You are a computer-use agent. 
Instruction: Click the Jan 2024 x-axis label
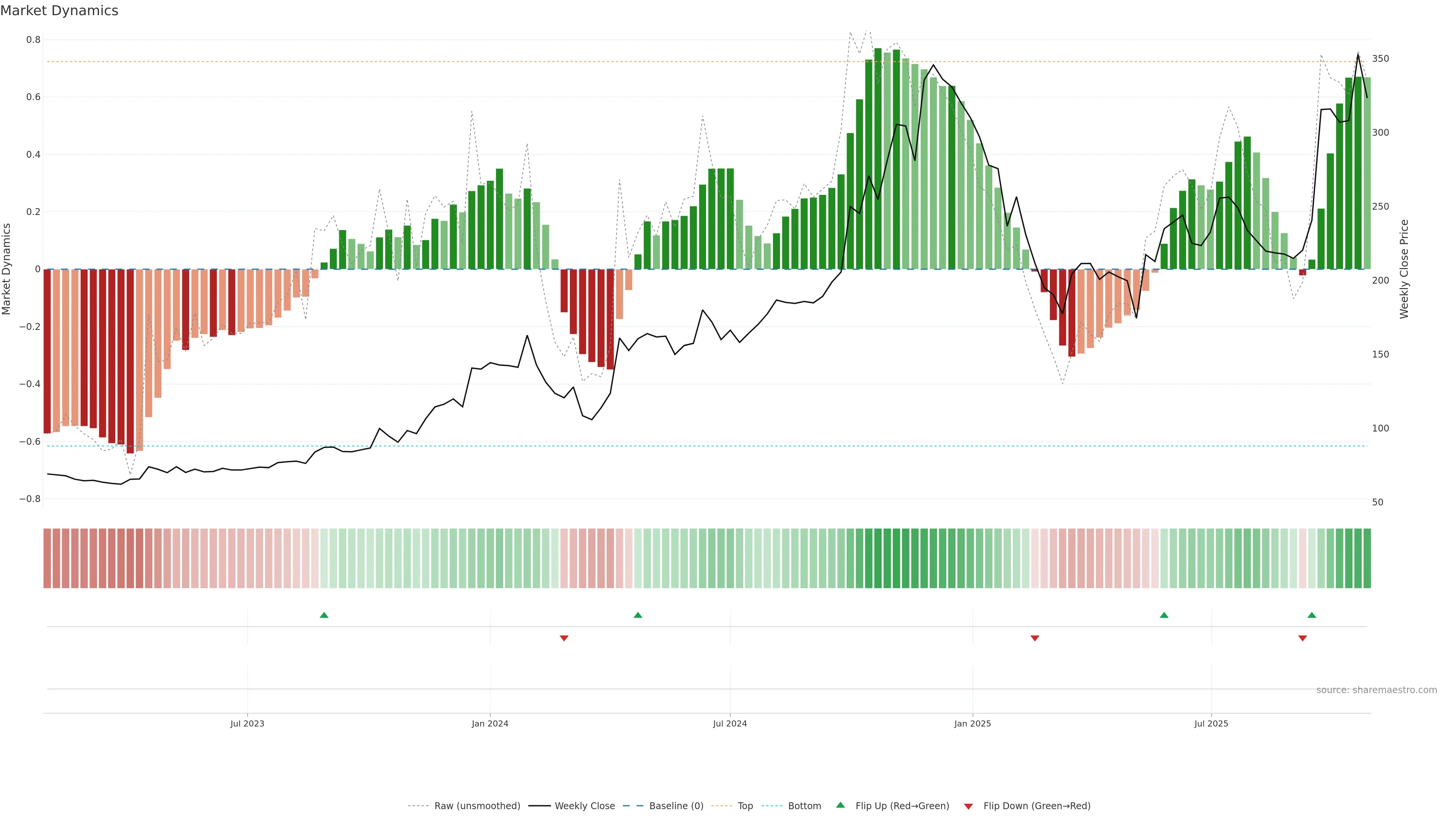(x=490, y=723)
